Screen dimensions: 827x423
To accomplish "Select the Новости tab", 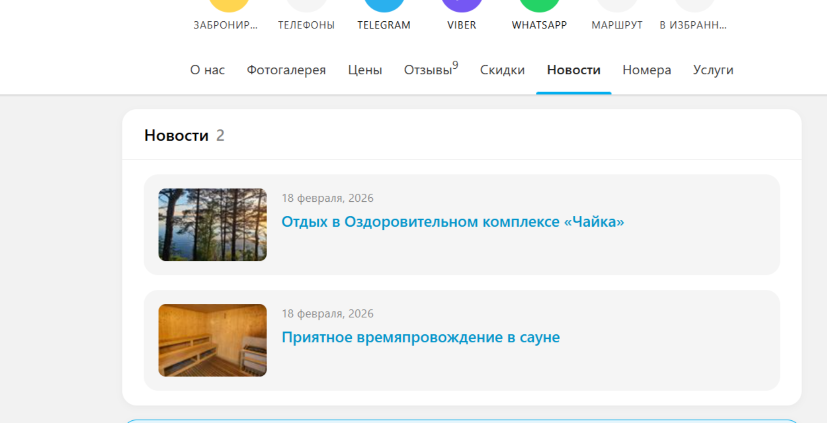I will coord(574,70).
